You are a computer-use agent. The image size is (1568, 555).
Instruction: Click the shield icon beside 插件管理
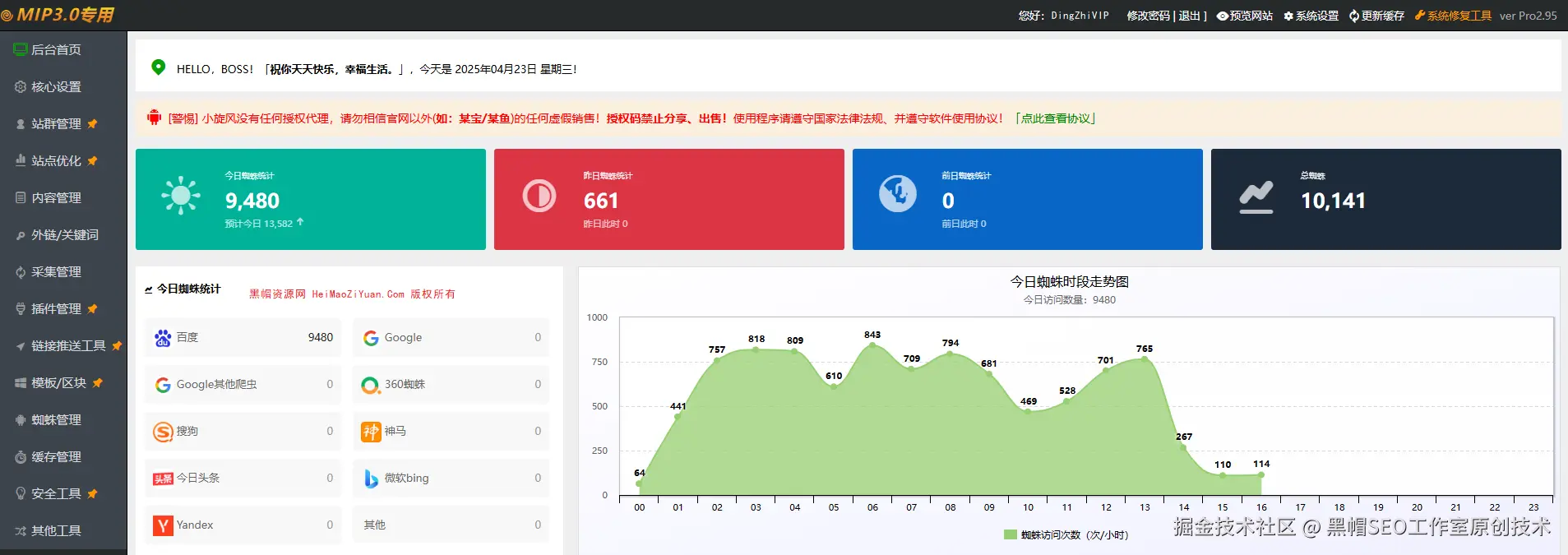click(x=21, y=308)
